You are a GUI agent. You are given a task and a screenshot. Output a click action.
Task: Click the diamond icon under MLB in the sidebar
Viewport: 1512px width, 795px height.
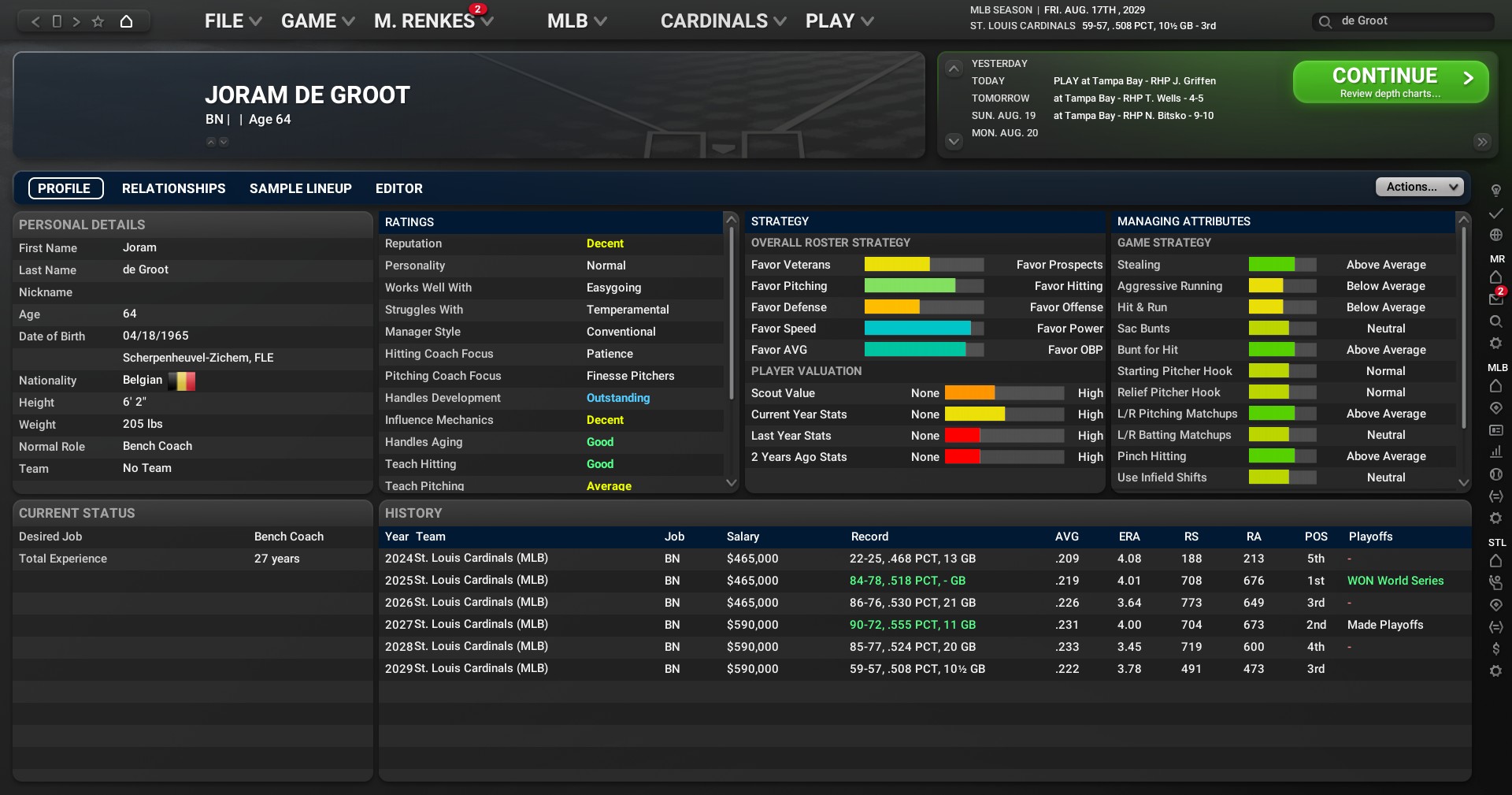pos(1496,408)
